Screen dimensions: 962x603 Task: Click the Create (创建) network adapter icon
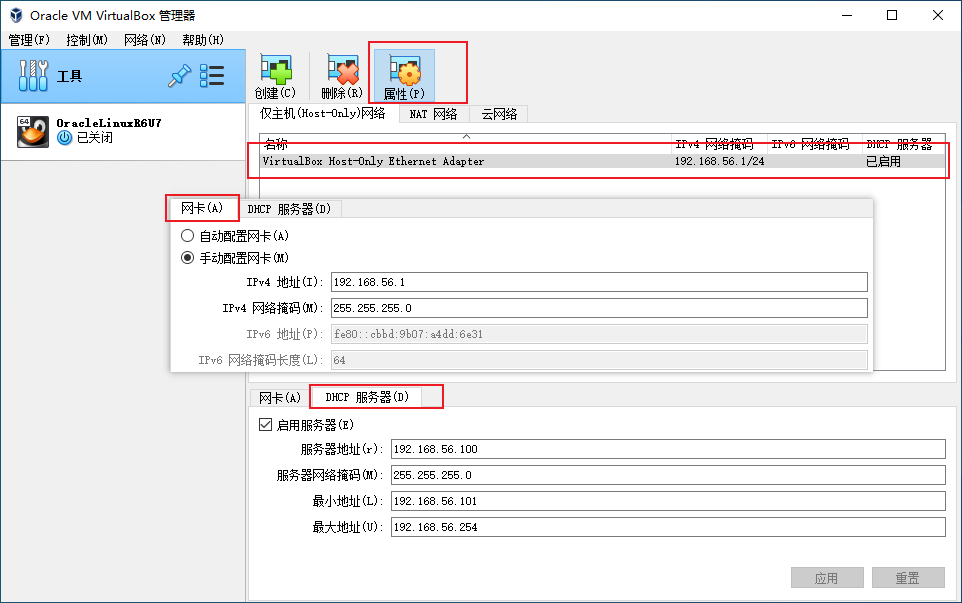coord(276,72)
